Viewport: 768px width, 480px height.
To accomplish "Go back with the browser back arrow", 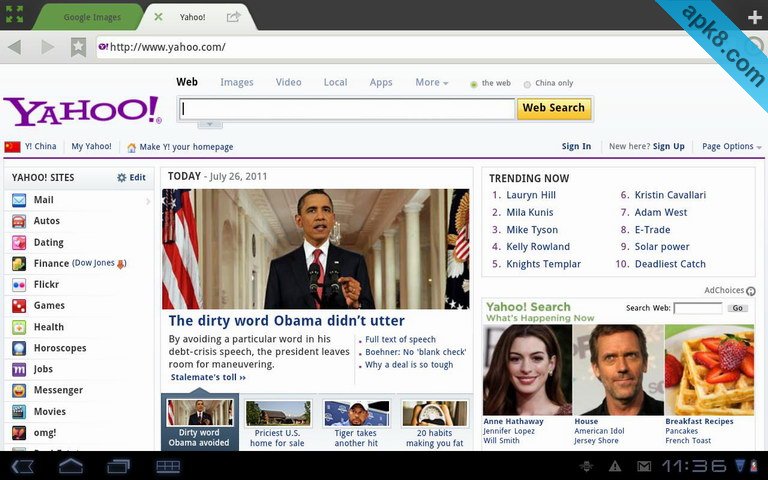I will pyautogui.click(x=15, y=48).
